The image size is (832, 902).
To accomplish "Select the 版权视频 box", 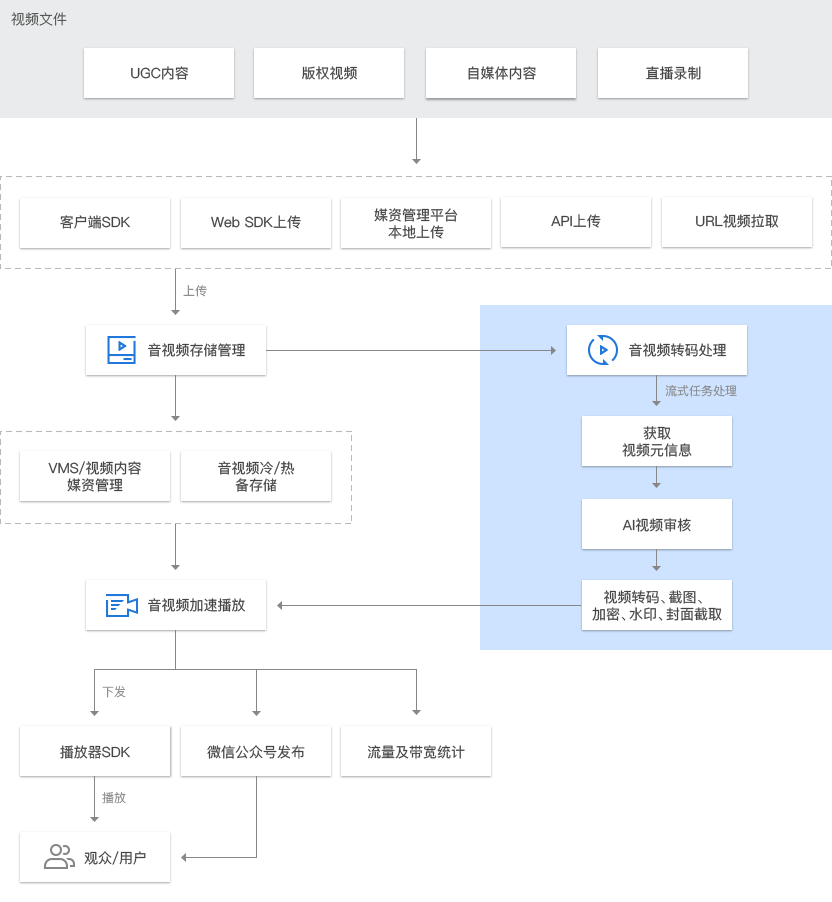I will (329, 73).
